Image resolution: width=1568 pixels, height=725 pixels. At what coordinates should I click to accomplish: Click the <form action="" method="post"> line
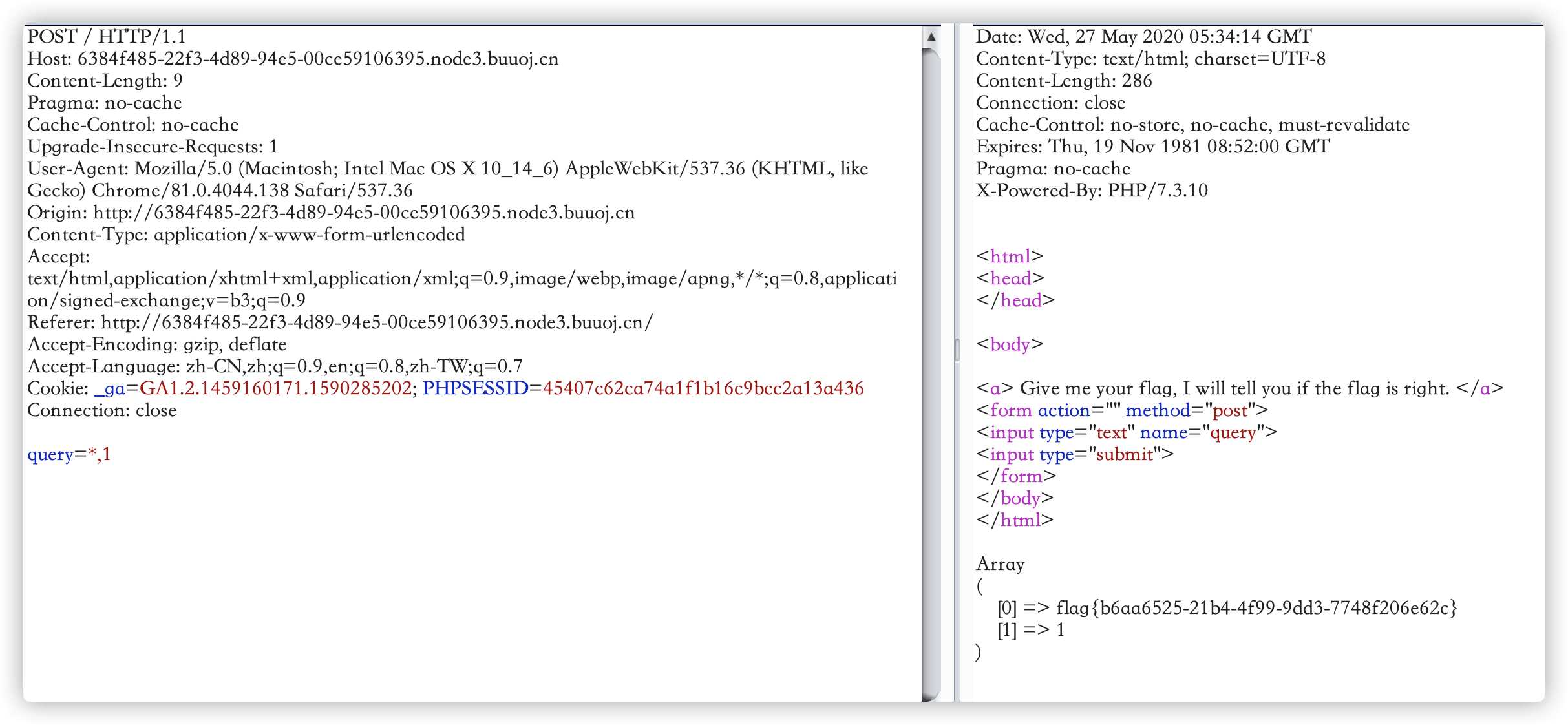pyautogui.click(x=1122, y=410)
